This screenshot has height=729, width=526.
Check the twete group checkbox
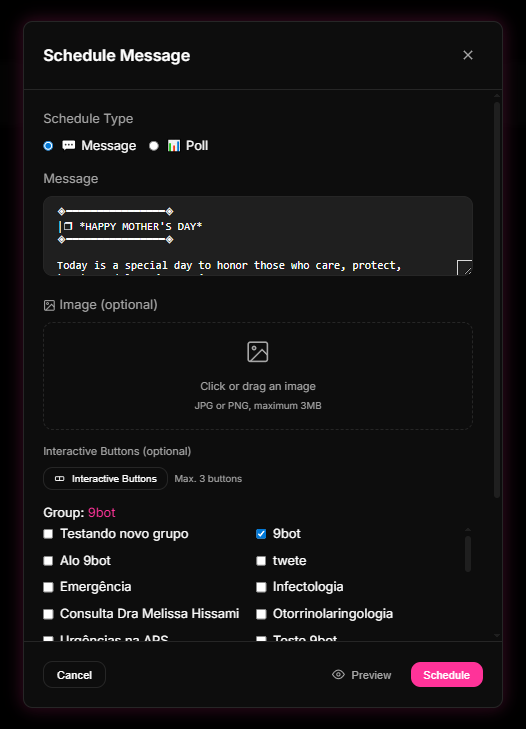pos(261,561)
